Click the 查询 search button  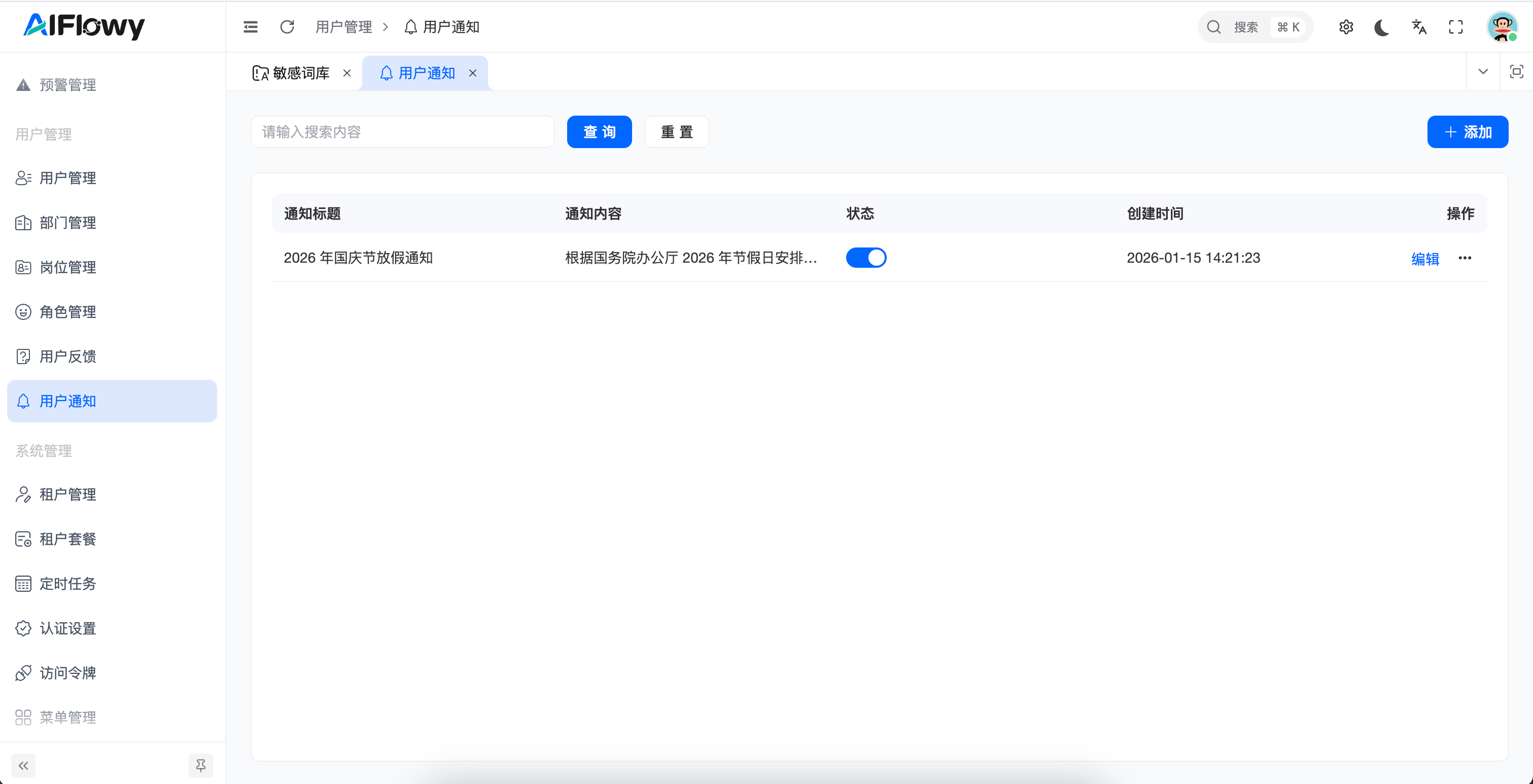[599, 131]
